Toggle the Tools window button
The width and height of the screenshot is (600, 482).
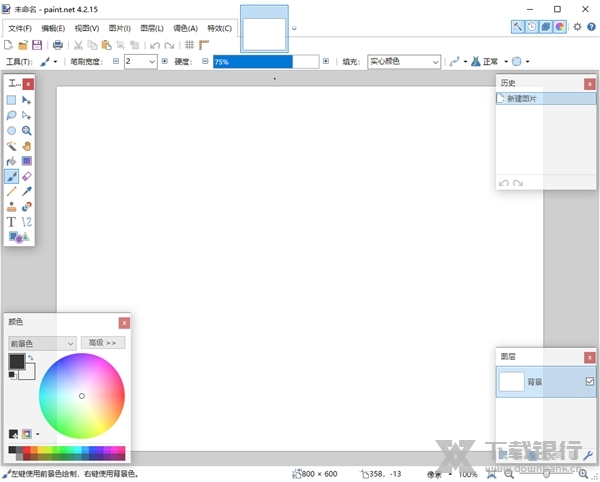pyautogui.click(x=517, y=27)
